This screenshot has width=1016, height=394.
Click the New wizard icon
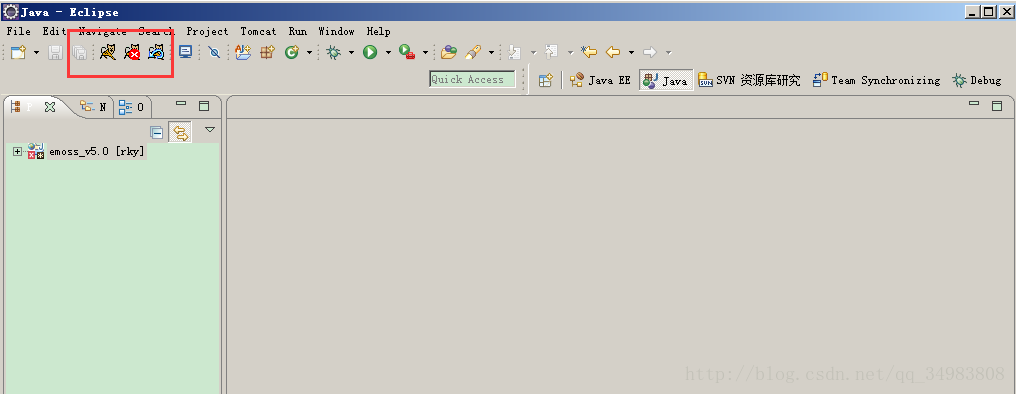pos(17,52)
